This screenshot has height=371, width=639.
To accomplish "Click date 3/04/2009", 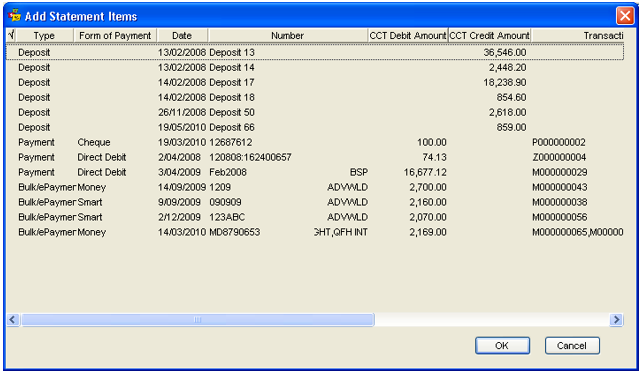I will point(179,172).
